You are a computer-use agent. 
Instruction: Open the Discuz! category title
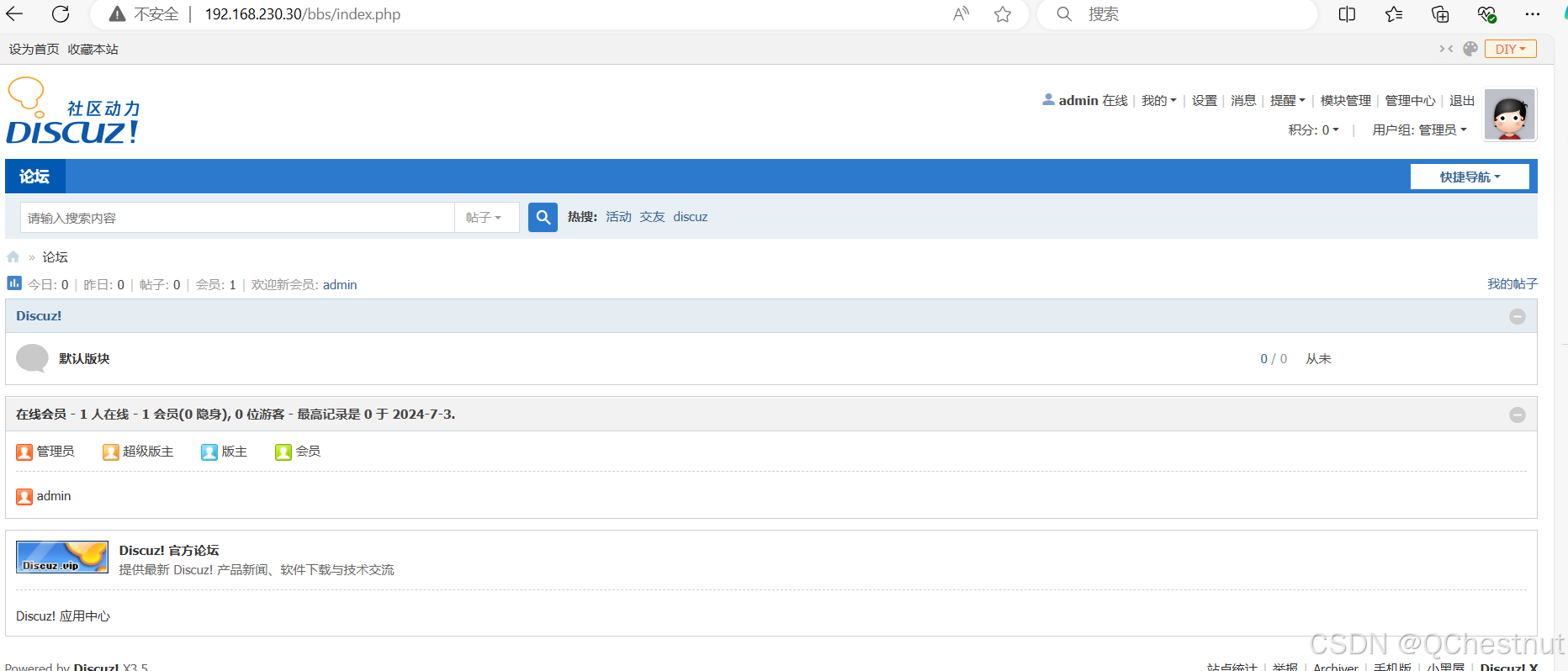tap(39, 315)
